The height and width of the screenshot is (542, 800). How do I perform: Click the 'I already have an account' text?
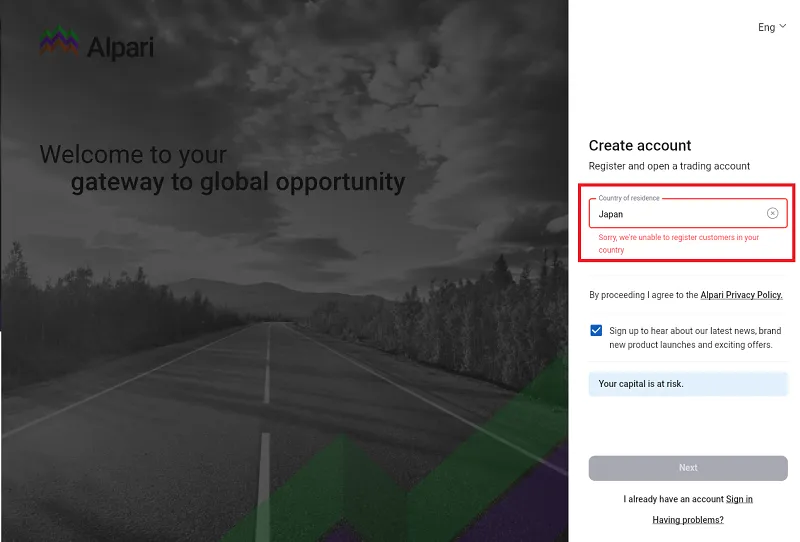(673, 499)
